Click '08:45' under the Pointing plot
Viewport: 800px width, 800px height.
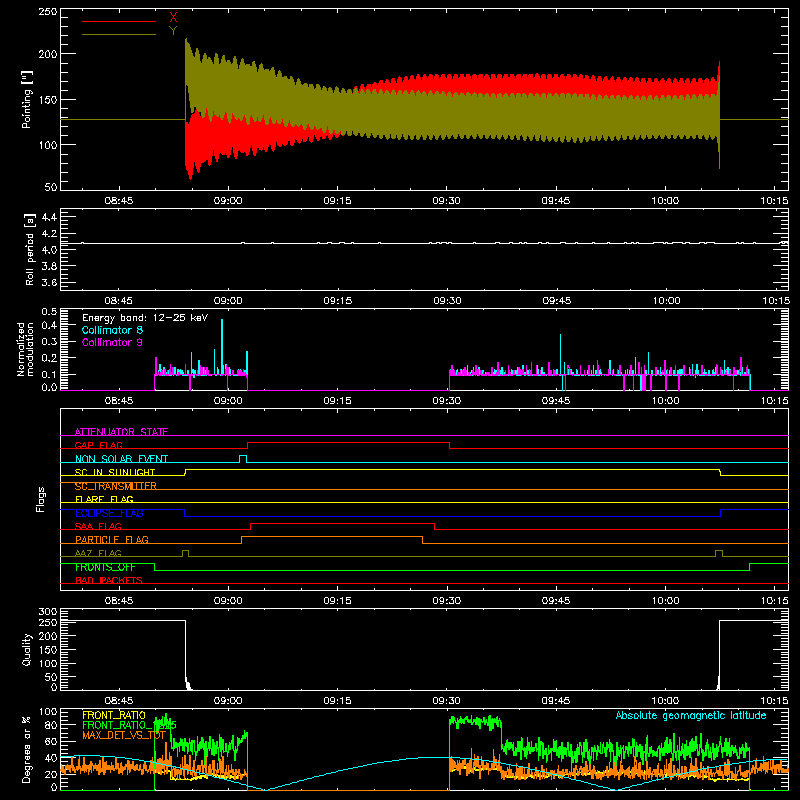point(119,201)
